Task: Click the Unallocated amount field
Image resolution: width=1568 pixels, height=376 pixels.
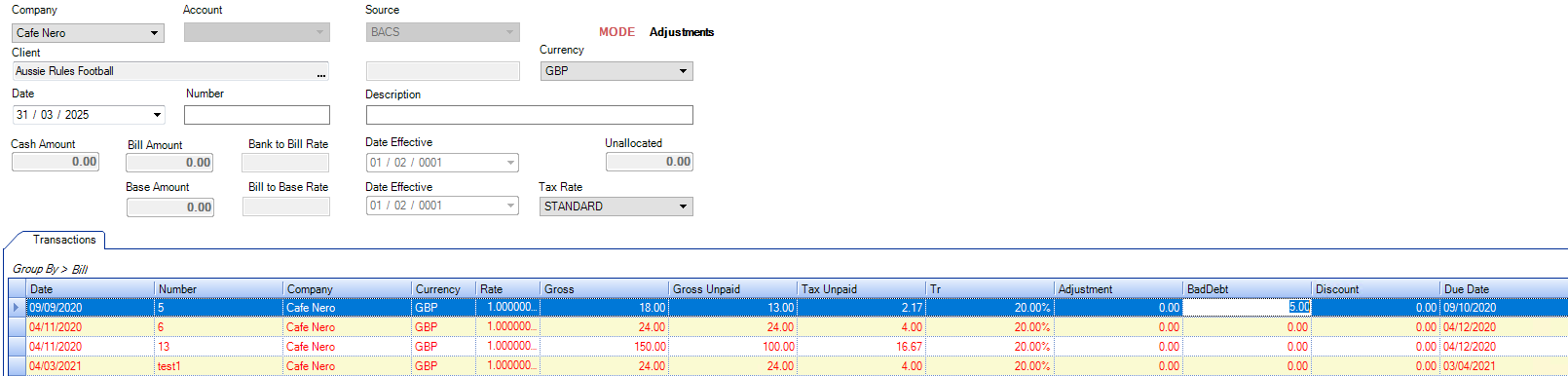Action: pyautogui.click(x=650, y=162)
